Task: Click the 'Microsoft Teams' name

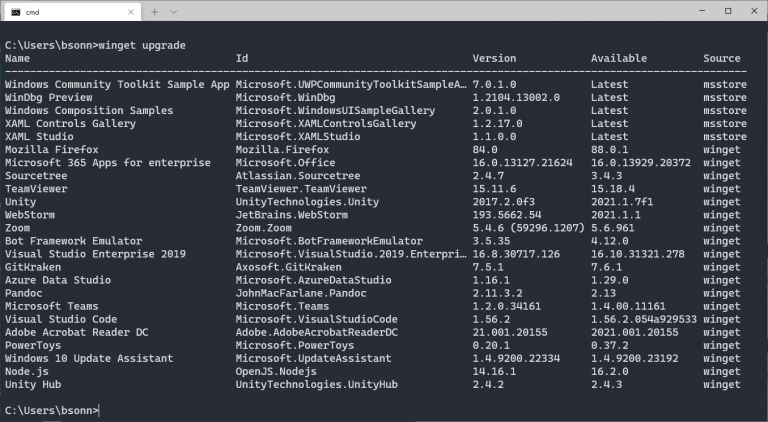Action: click(51, 306)
